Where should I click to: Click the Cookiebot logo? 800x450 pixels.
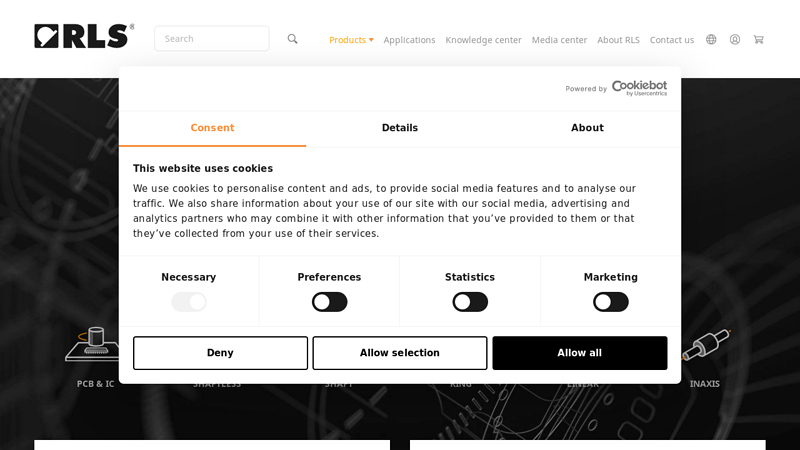639,88
